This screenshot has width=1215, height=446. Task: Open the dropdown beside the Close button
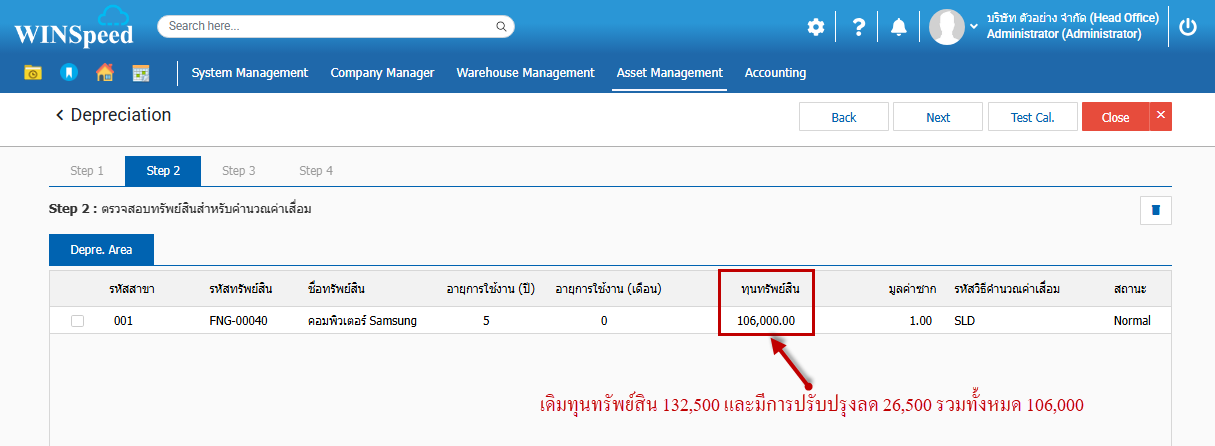pos(1161,116)
